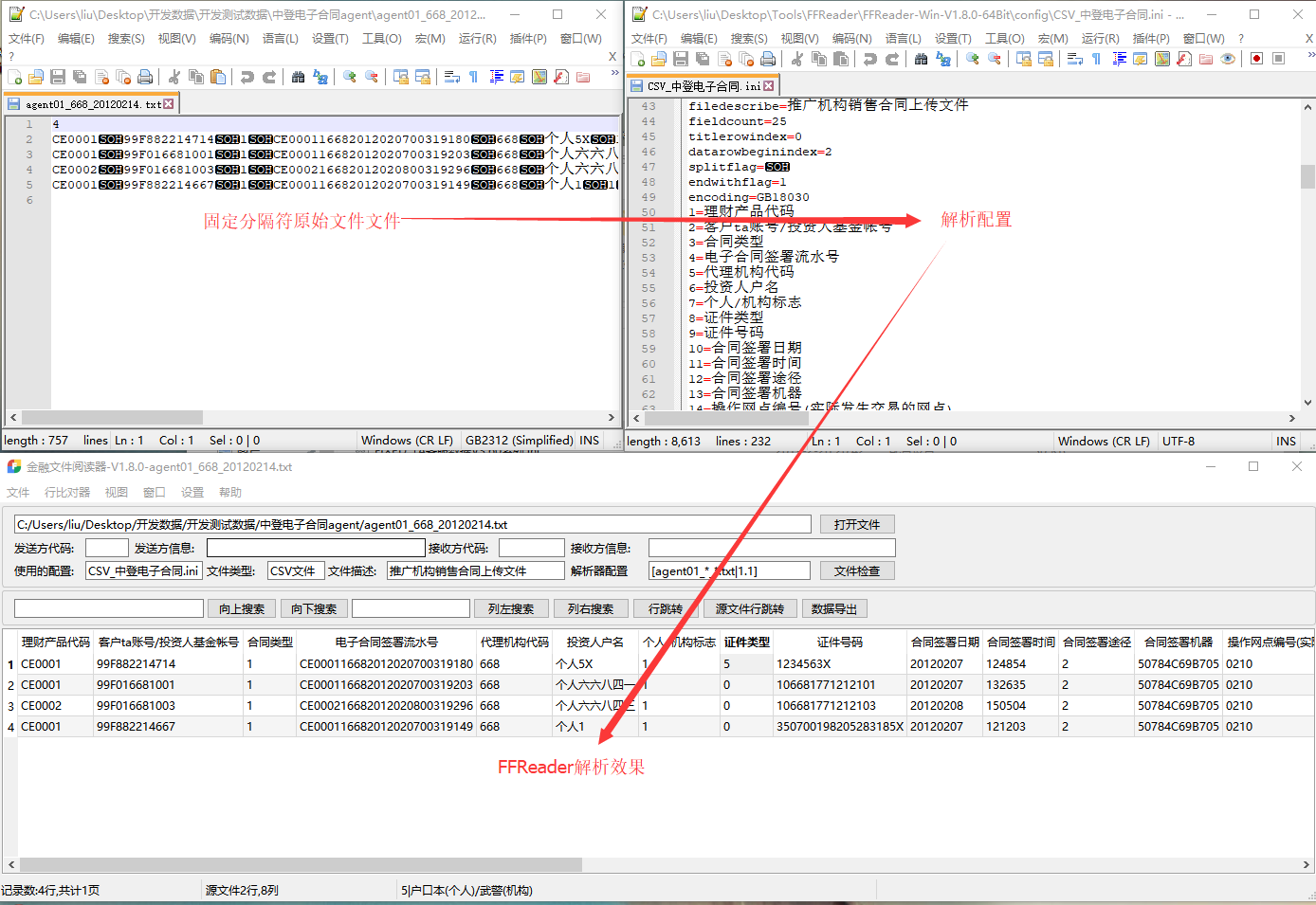1316x905 pixels.
Task: Click the Open file icon in the left Notepad++ window
Action: 36,77
